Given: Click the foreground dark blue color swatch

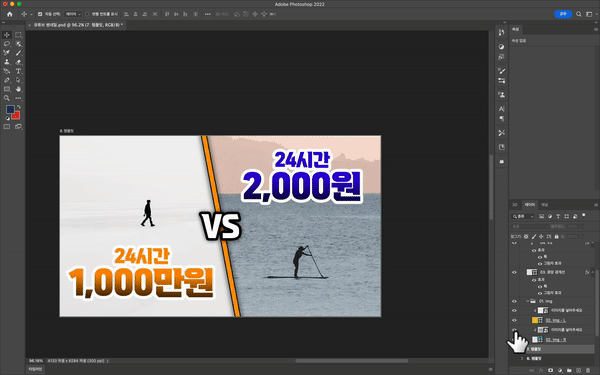Looking at the screenshot, I should (10, 109).
